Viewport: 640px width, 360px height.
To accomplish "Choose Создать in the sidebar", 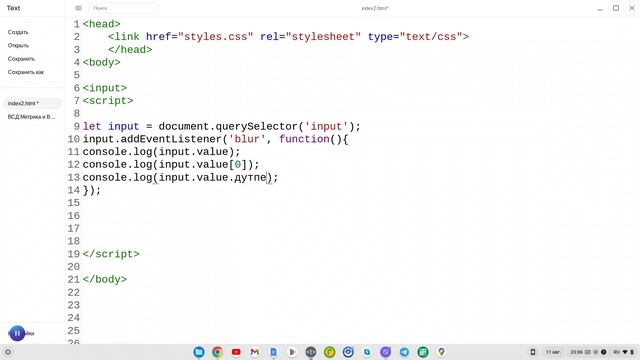I will [x=18, y=32].
